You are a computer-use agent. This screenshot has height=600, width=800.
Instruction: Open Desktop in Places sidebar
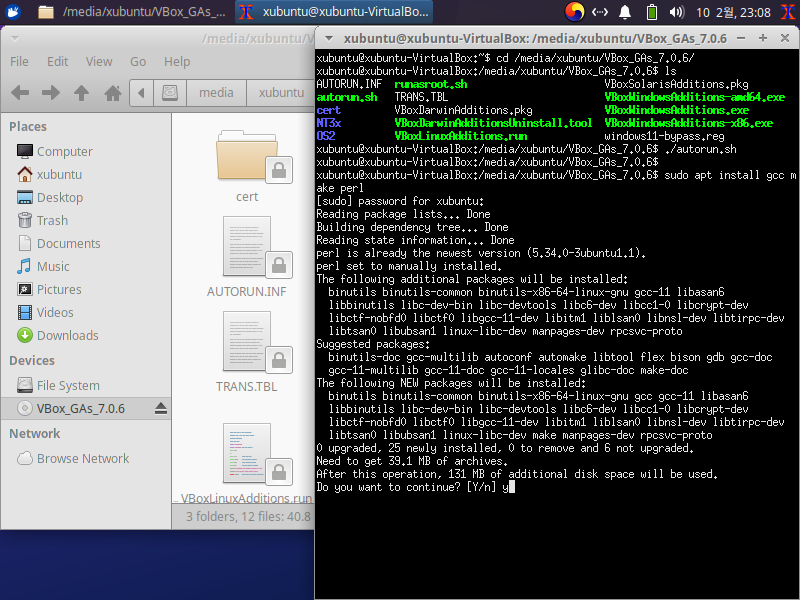[x=87, y=197]
